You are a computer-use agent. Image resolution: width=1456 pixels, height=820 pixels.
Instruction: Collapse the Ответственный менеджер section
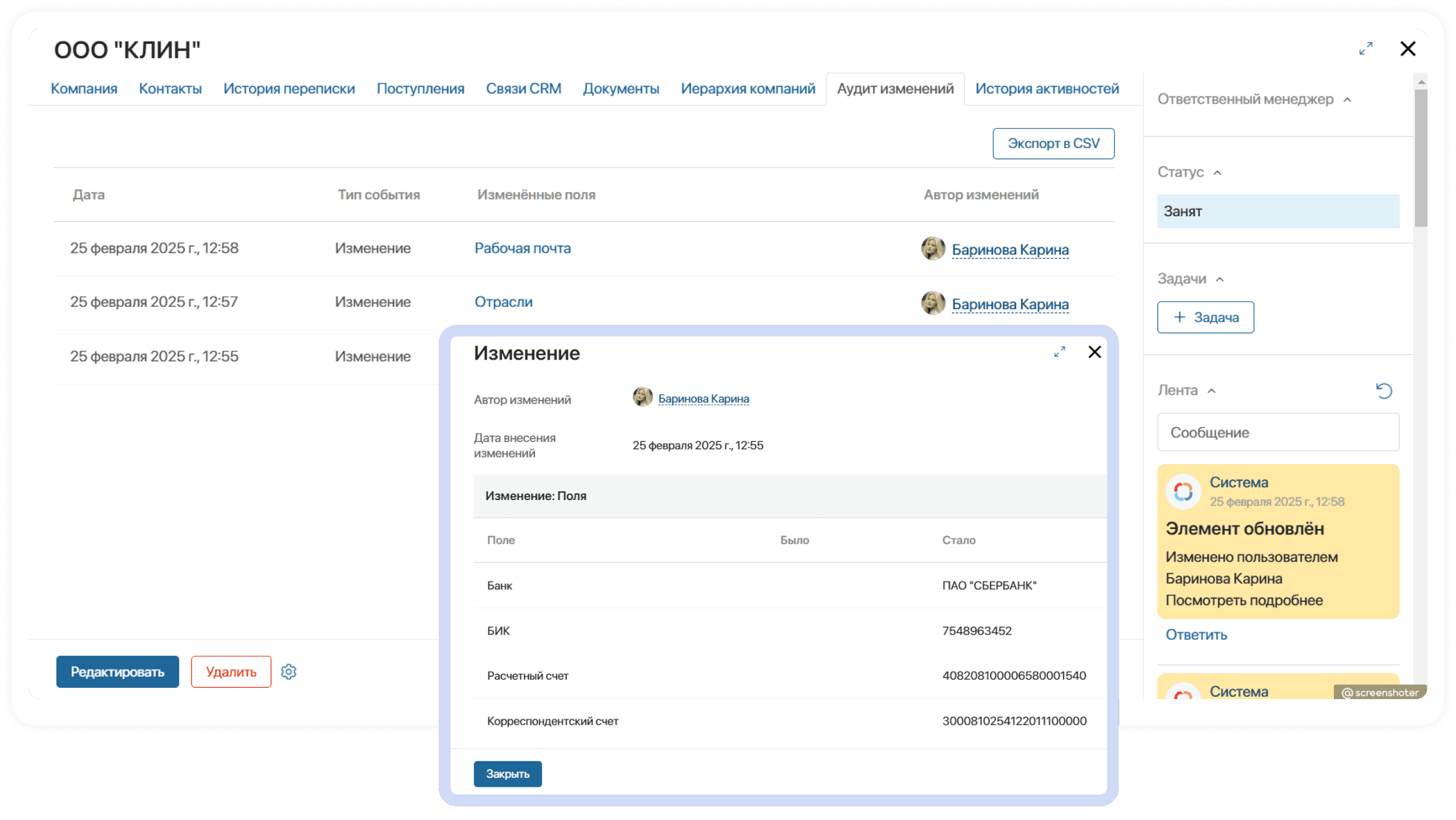(x=1348, y=100)
